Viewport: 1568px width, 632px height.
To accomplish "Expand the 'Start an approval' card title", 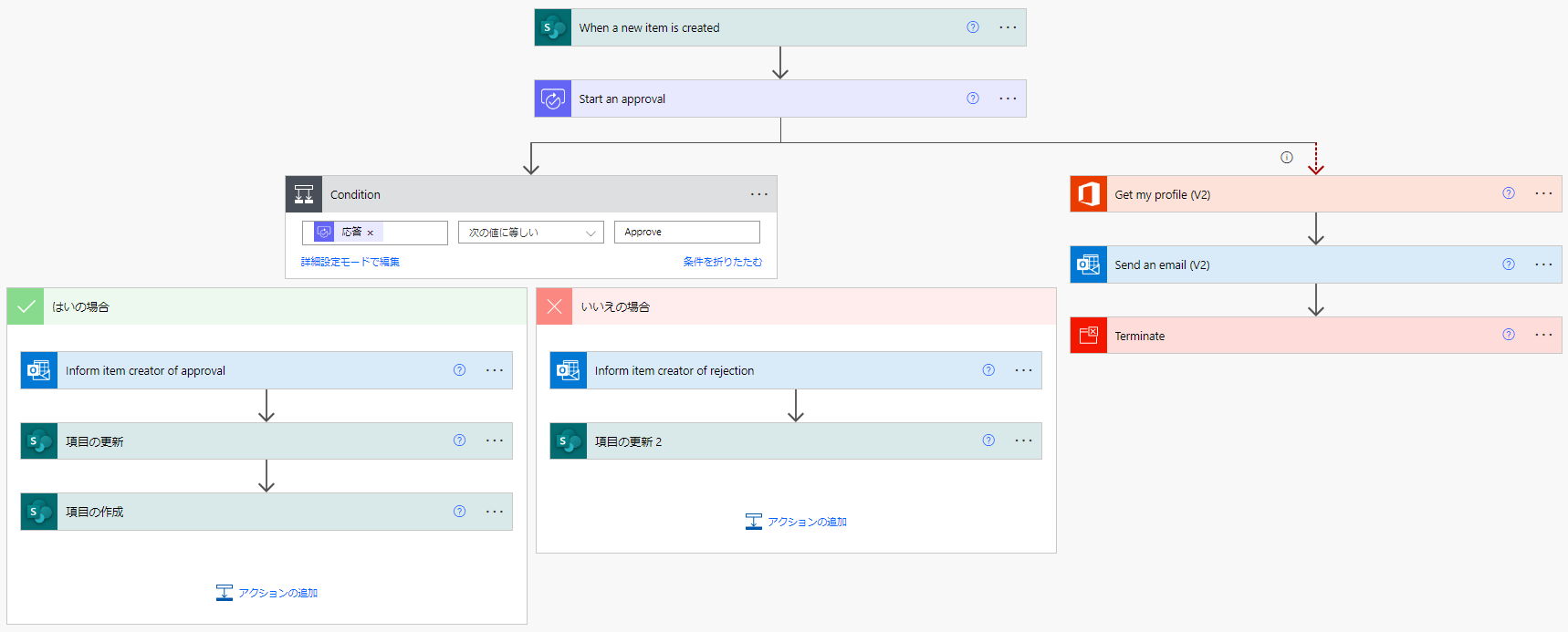I will pyautogui.click(x=622, y=99).
